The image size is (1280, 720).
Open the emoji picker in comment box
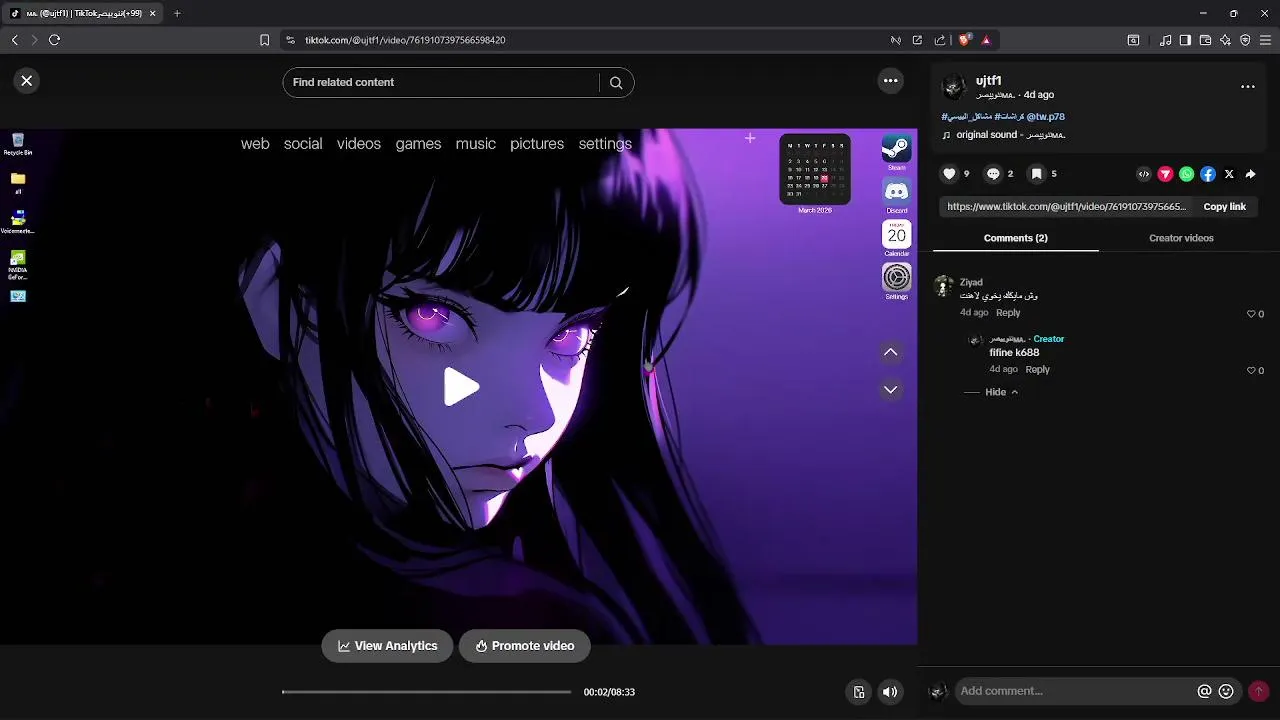click(x=1226, y=691)
